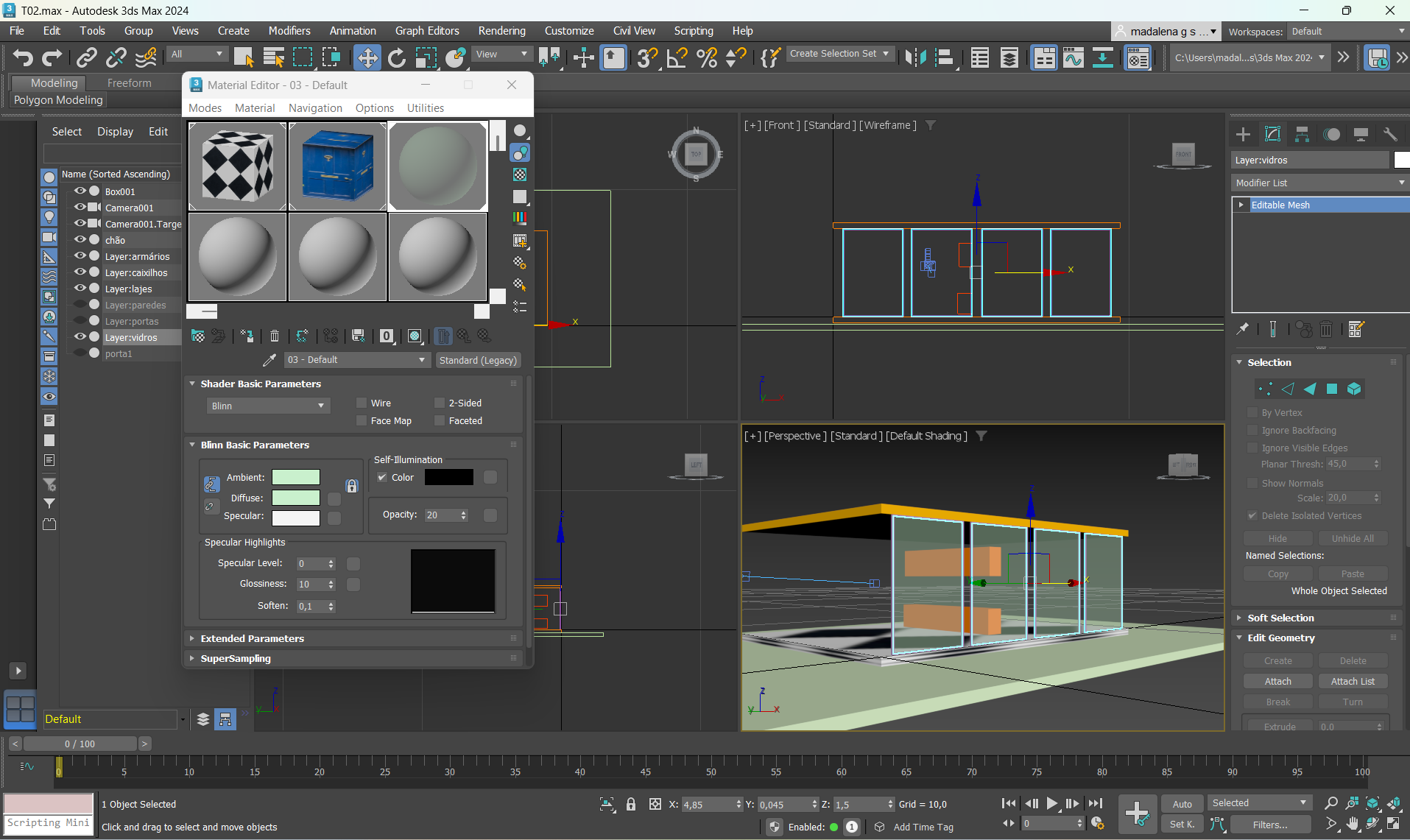Screen dimensions: 1410x840
Task: Enable the 2-Sided checkbox
Action: coord(440,403)
